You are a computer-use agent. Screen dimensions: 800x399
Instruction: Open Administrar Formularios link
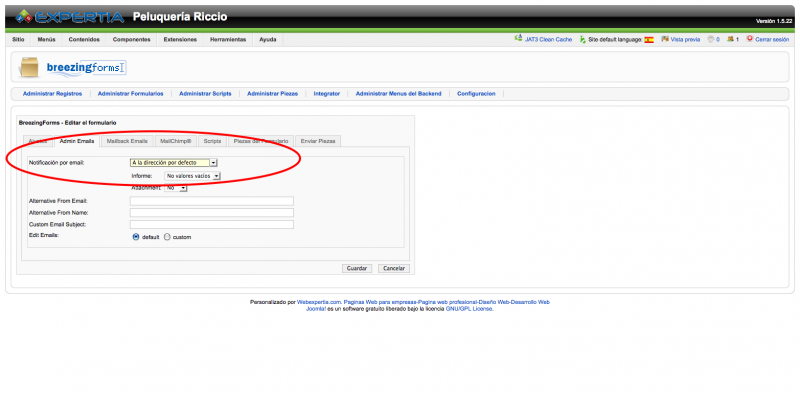click(131, 94)
